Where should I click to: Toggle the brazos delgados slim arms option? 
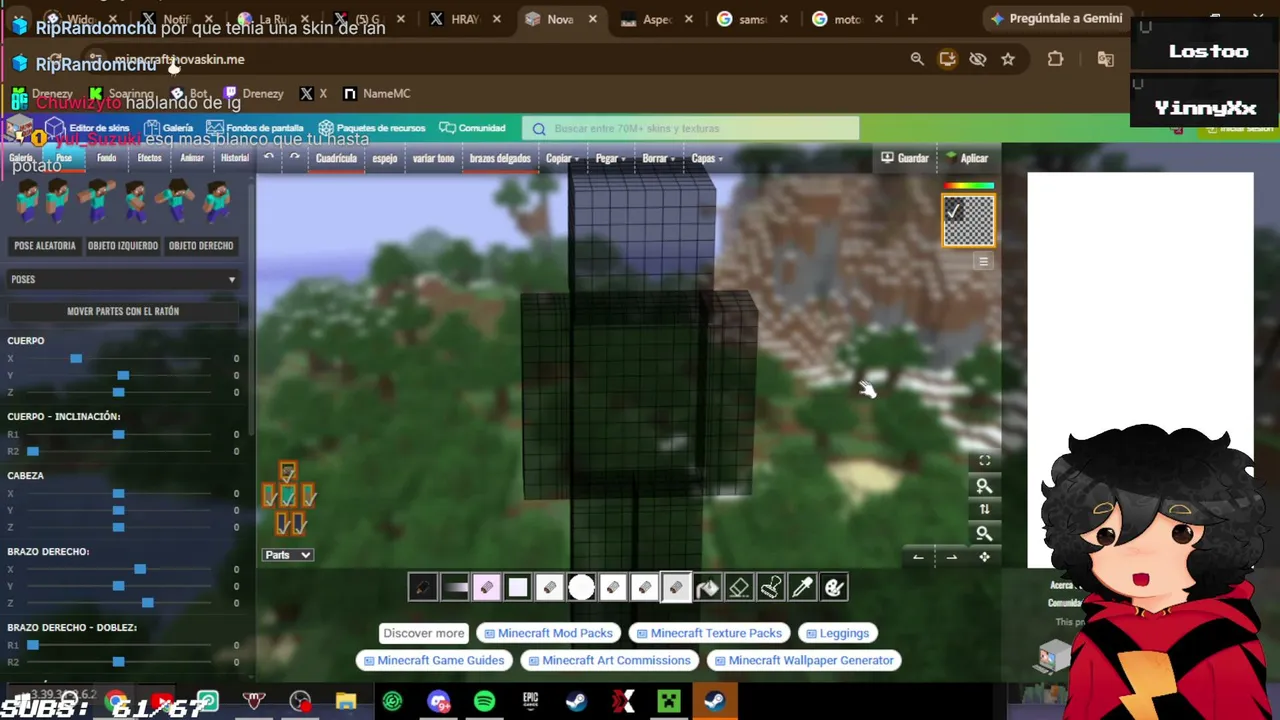(x=500, y=158)
